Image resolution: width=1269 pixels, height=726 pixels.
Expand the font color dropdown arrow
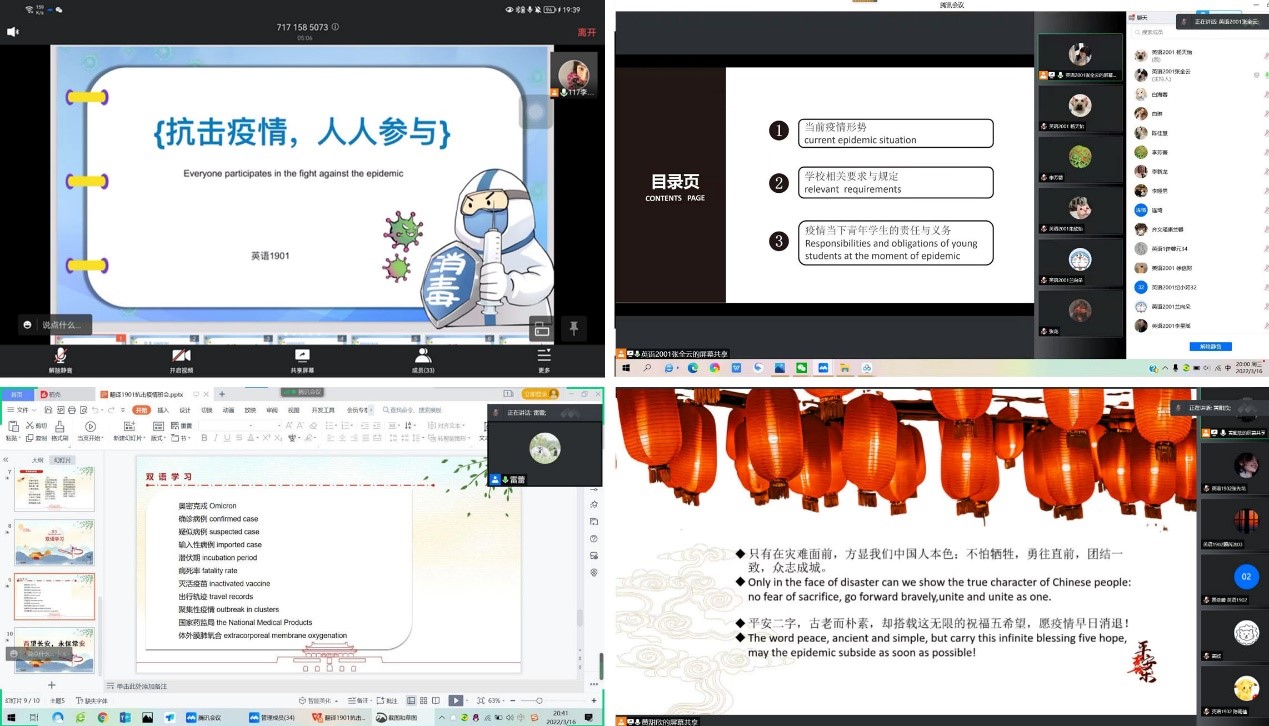257,438
